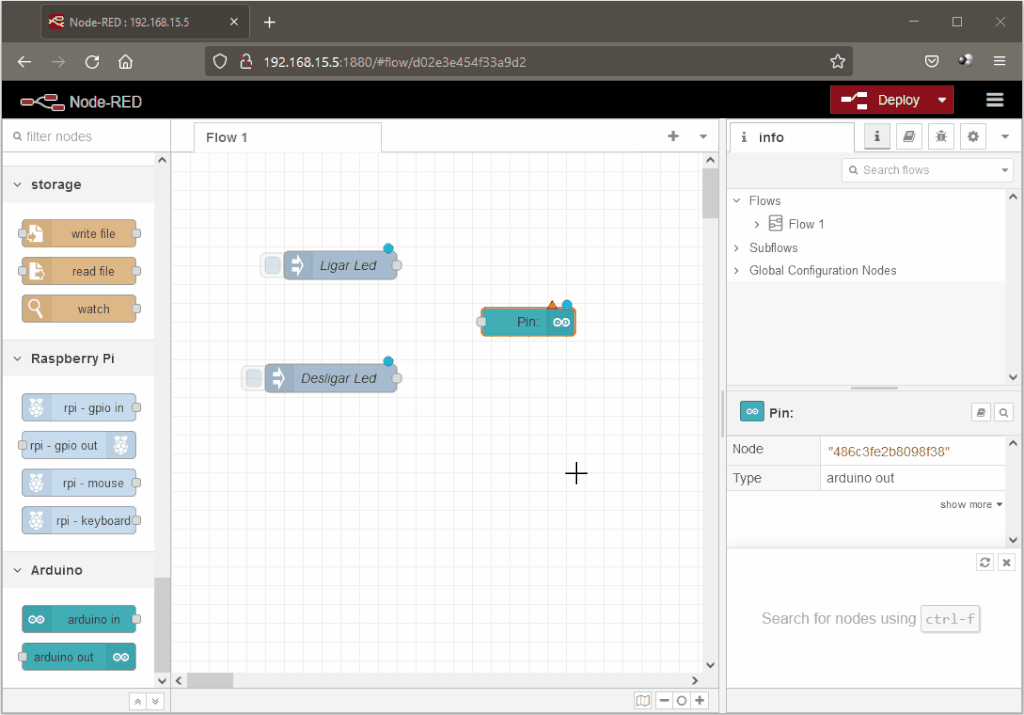This screenshot has width=1024, height=715.
Task: Collapse all palette categories
Action: click(137, 701)
